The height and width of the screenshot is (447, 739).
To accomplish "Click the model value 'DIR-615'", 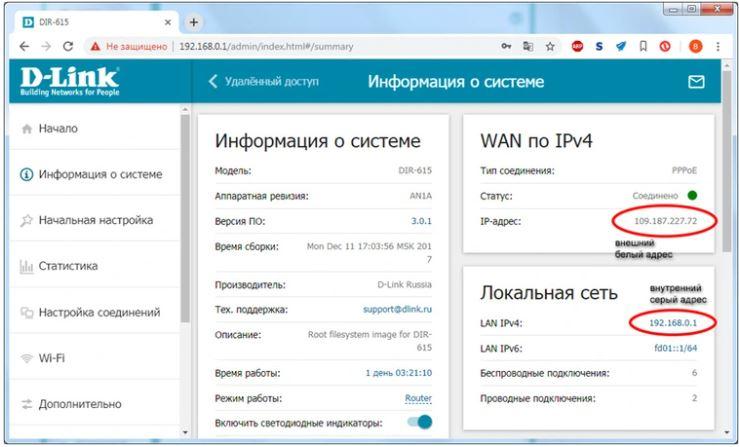I will click(x=415, y=170).
